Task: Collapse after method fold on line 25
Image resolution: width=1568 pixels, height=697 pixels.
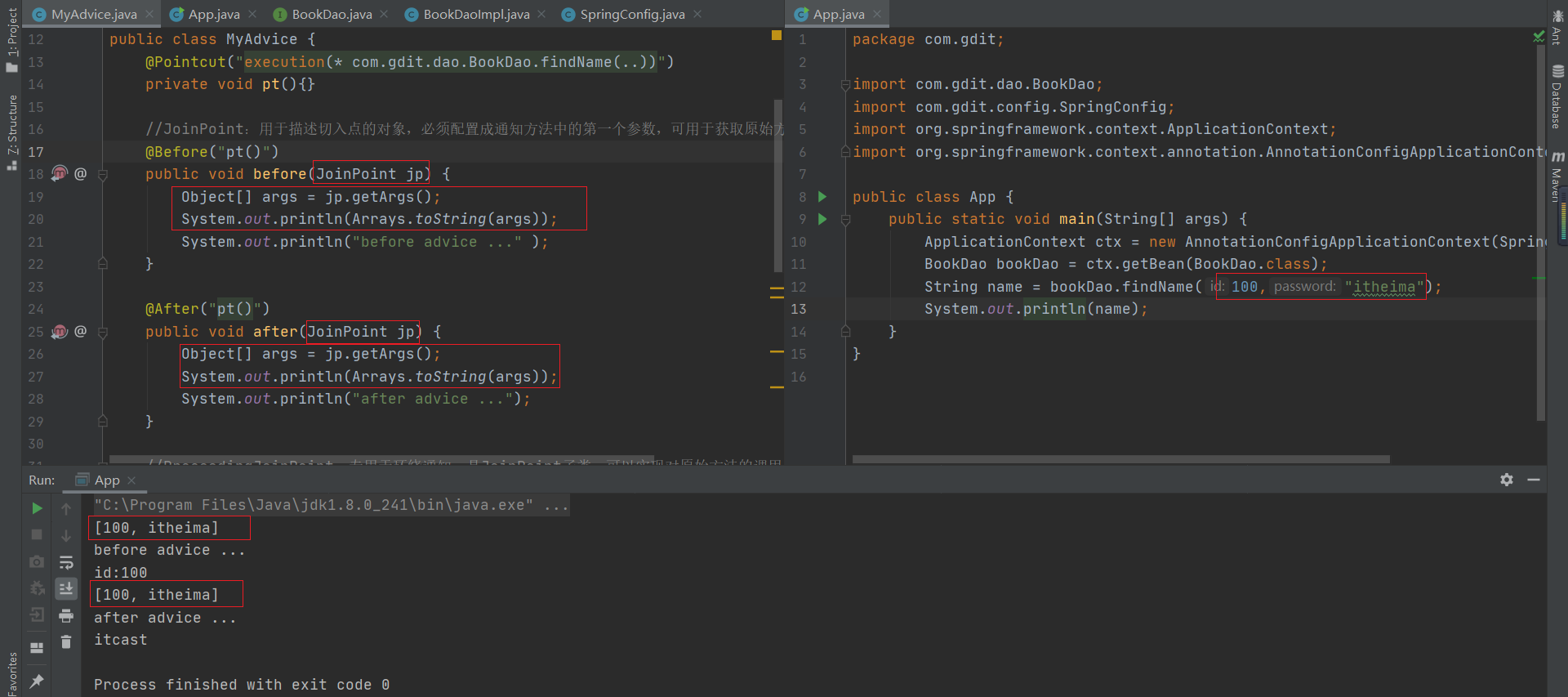Action: pyautogui.click(x=103, y=332)
